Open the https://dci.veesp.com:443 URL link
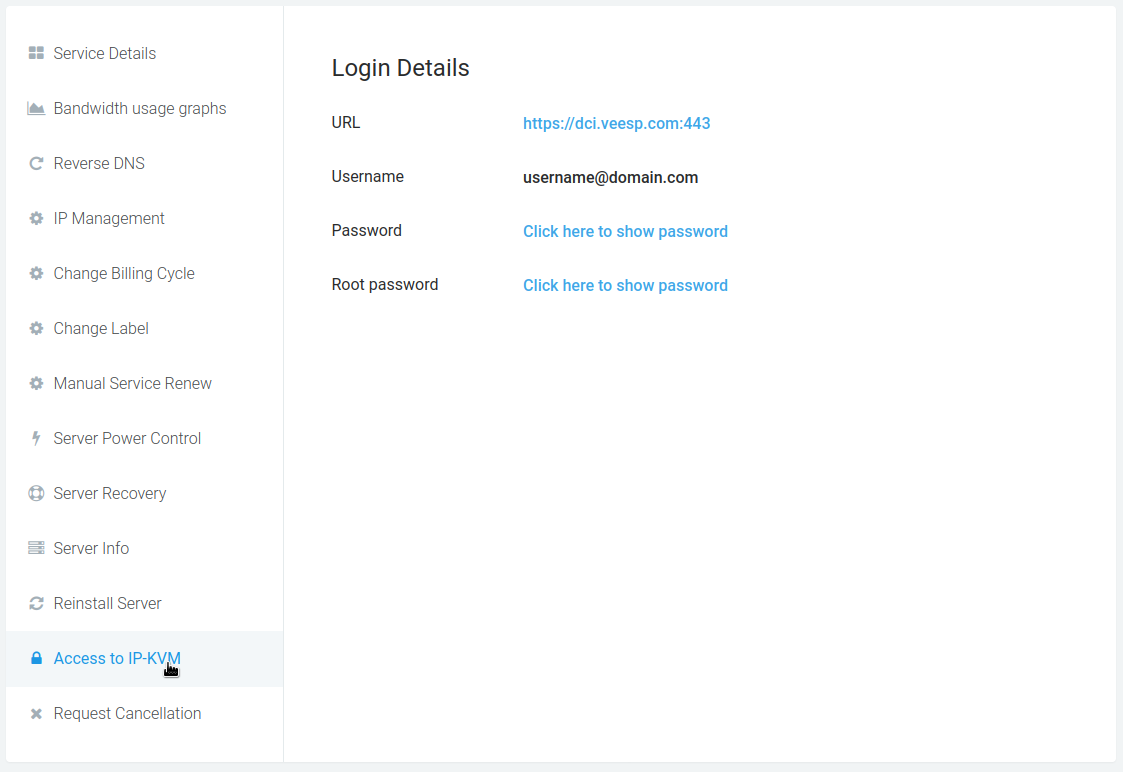 (x=617, y=123)
